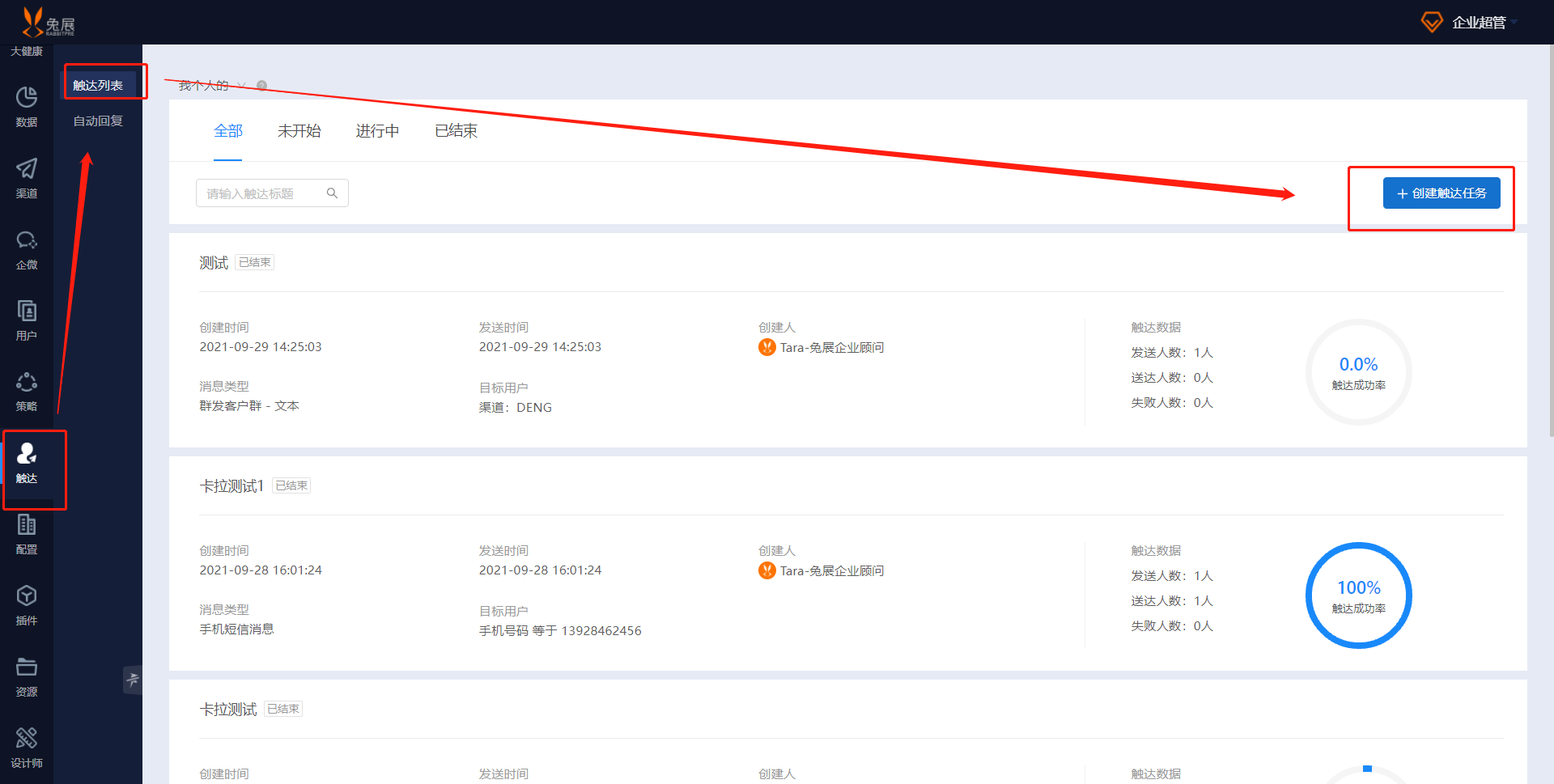Switch to the 未开始 tab

(299, 131)
